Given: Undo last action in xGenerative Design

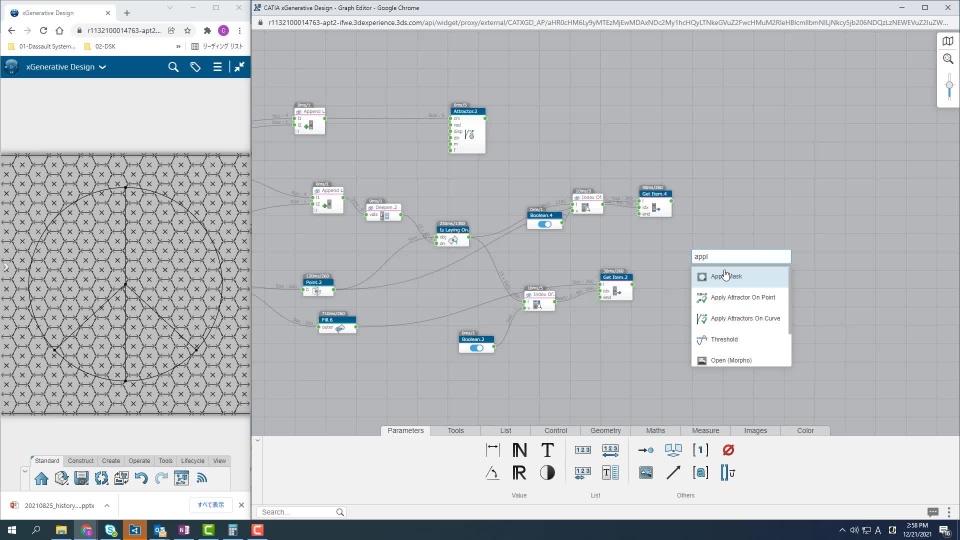Looking at the screenshot, I should (141, 478).
